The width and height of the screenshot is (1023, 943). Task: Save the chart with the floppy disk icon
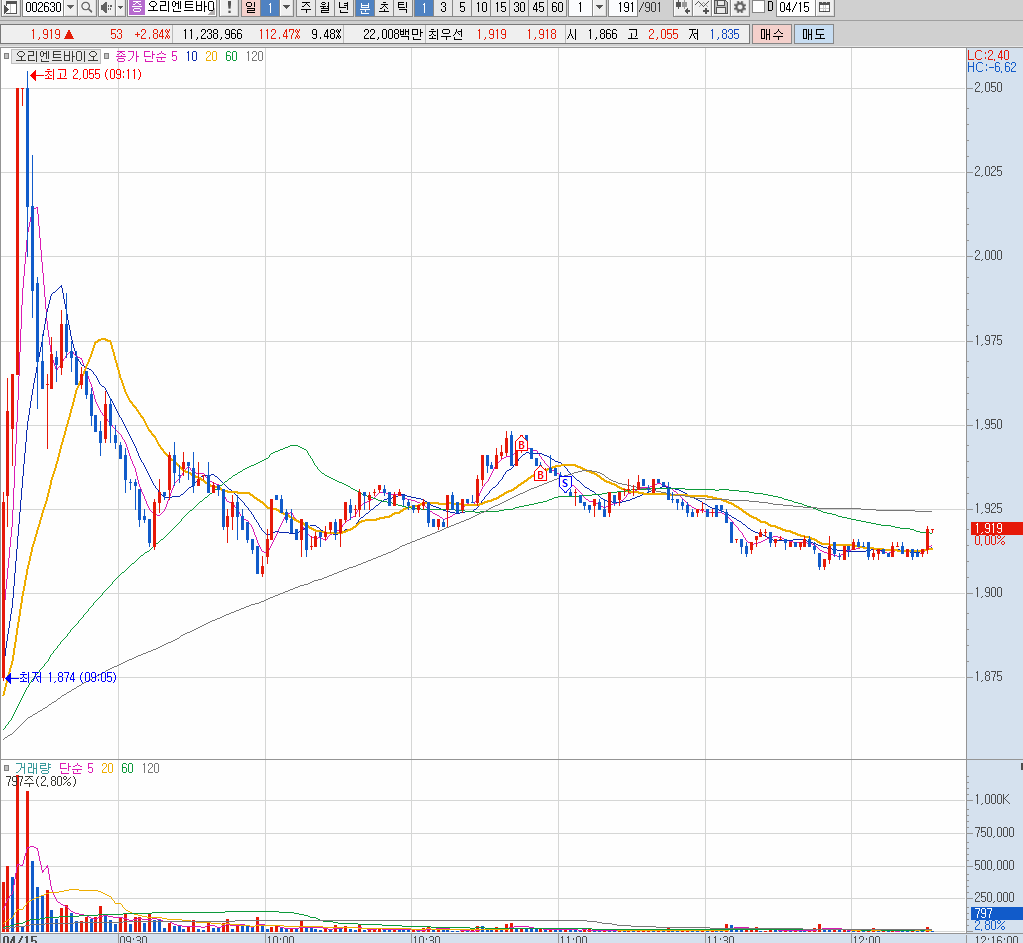720,8
